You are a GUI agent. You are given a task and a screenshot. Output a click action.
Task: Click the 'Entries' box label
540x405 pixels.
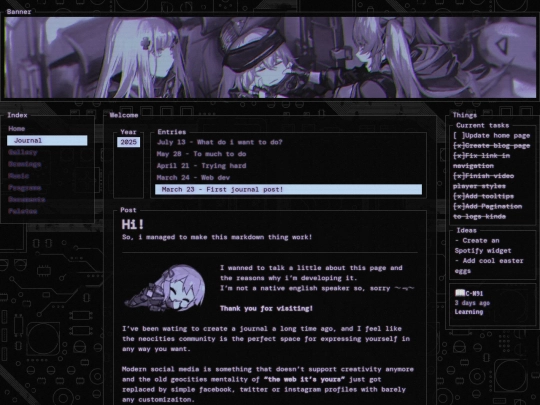coord(172,132)
